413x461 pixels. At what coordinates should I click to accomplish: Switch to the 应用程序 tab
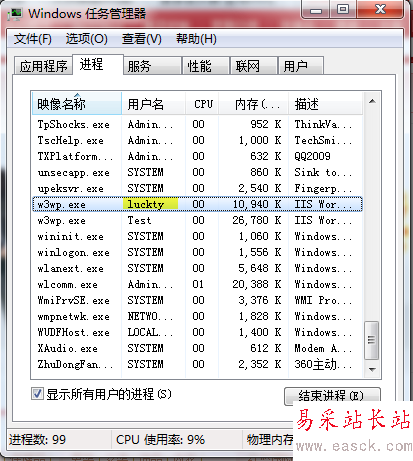[x=43, y=66]
